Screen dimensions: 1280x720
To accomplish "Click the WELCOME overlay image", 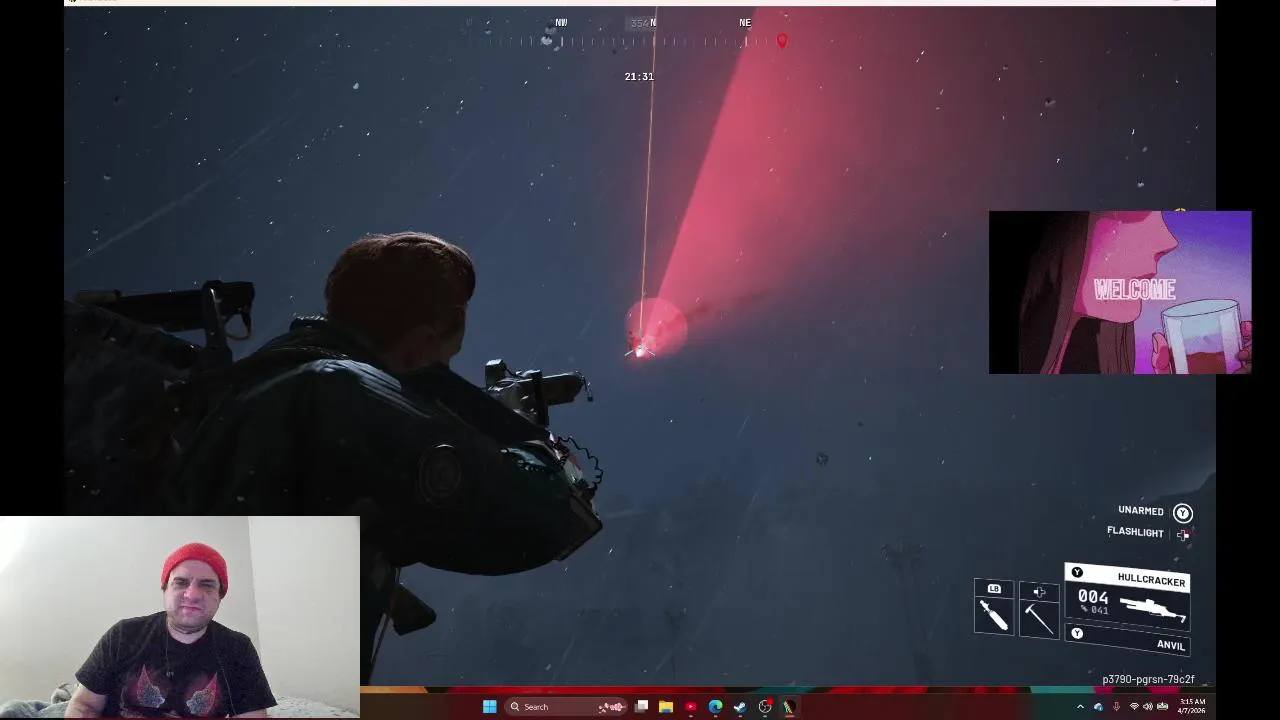I will 1120,292.
